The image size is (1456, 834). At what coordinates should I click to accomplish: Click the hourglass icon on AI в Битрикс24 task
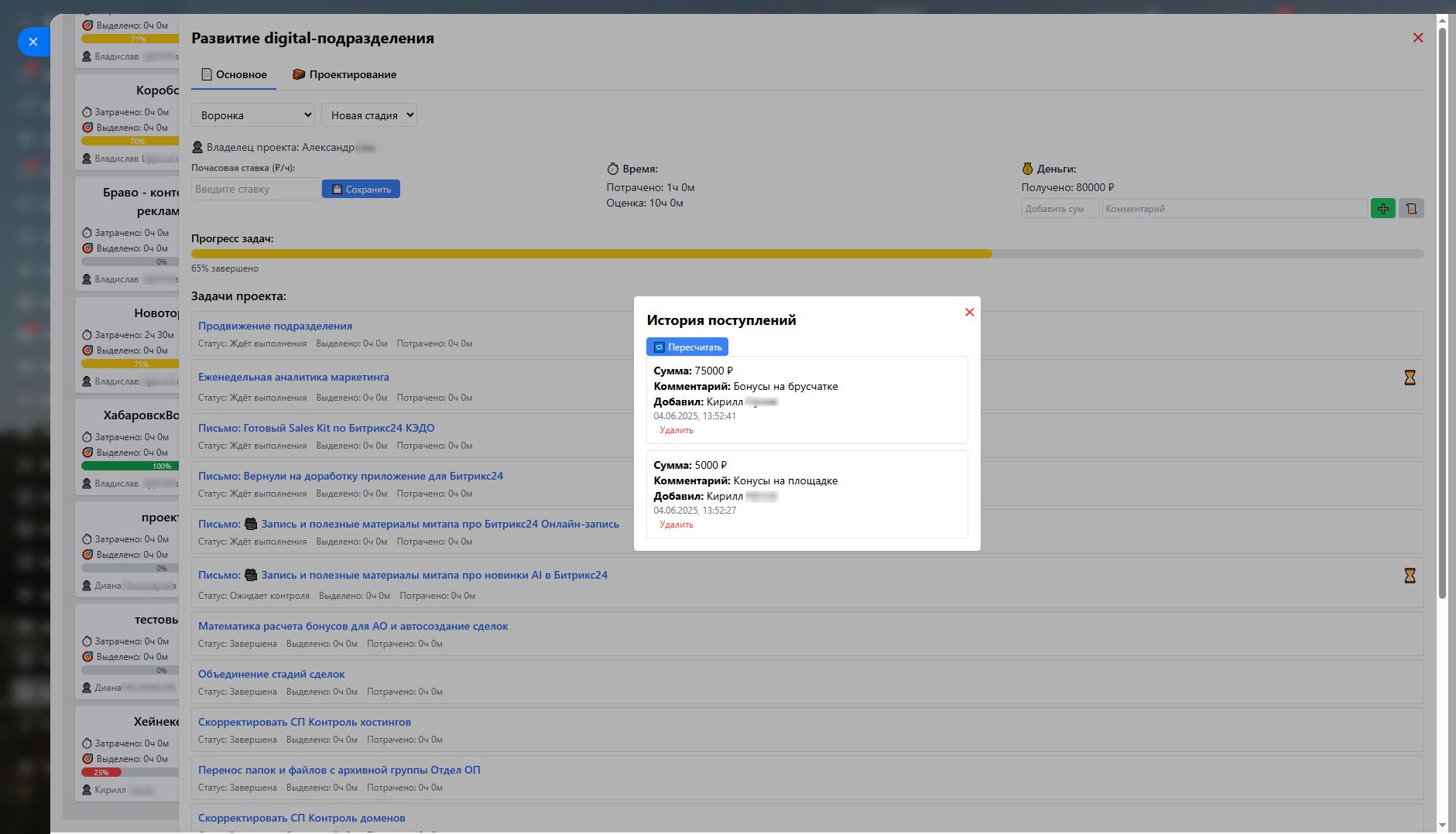[x=1410, y=576]
